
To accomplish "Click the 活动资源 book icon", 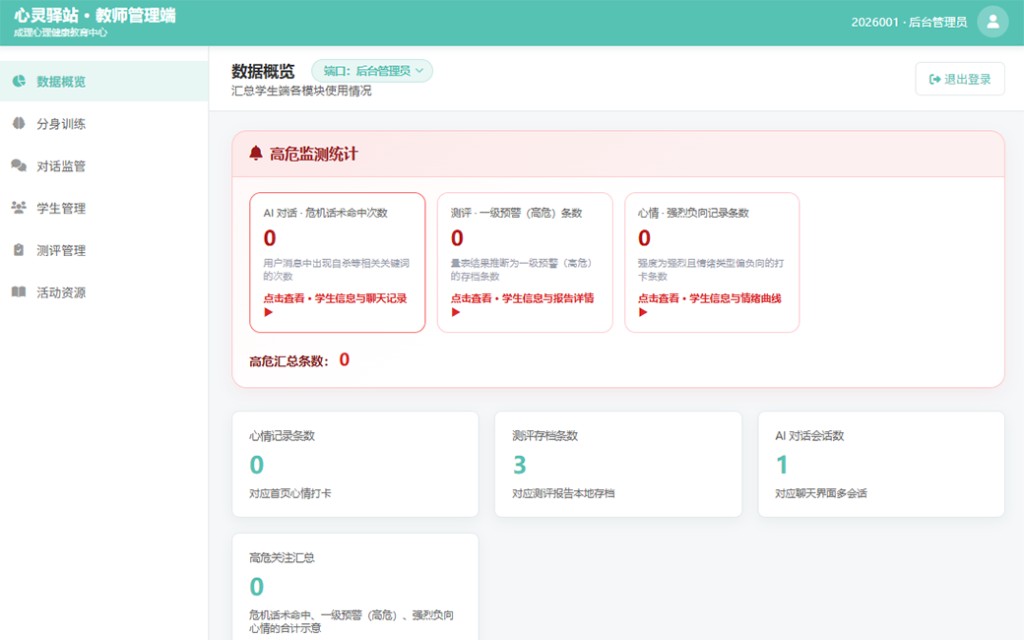I will (19, 292).
